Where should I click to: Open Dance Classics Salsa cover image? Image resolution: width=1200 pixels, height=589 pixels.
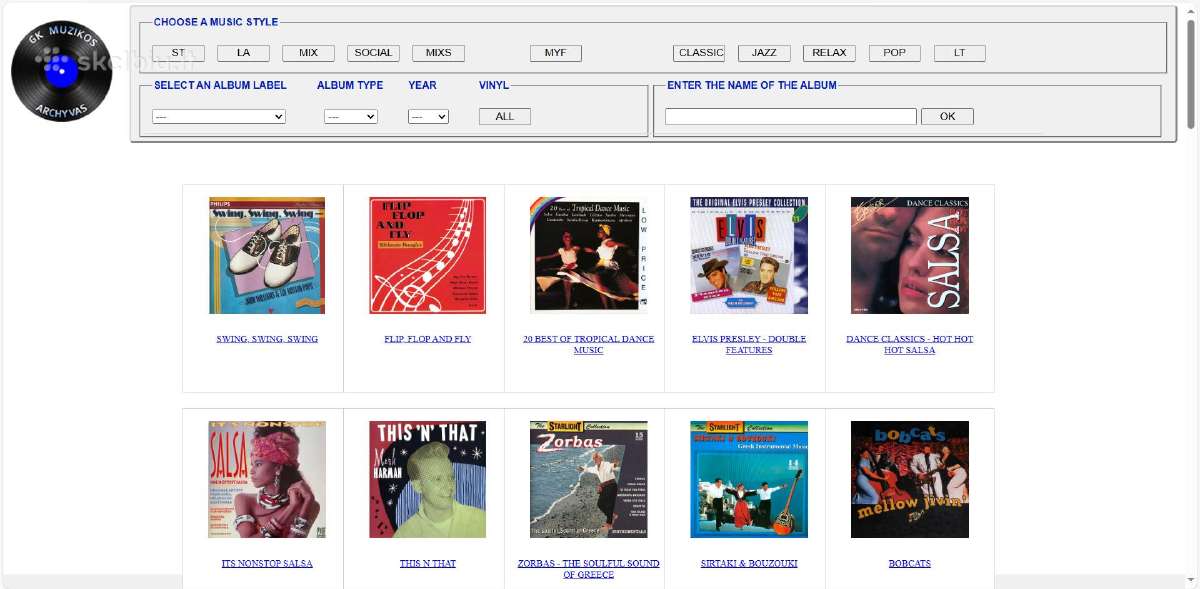click(x=910, y=255)
